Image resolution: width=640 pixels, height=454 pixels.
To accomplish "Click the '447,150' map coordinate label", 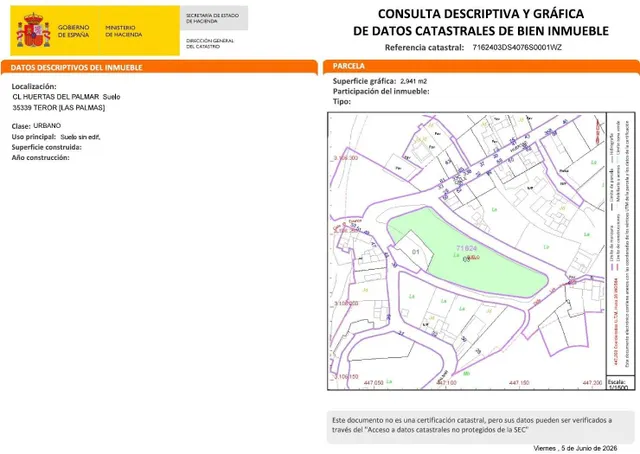I will 519,383.
